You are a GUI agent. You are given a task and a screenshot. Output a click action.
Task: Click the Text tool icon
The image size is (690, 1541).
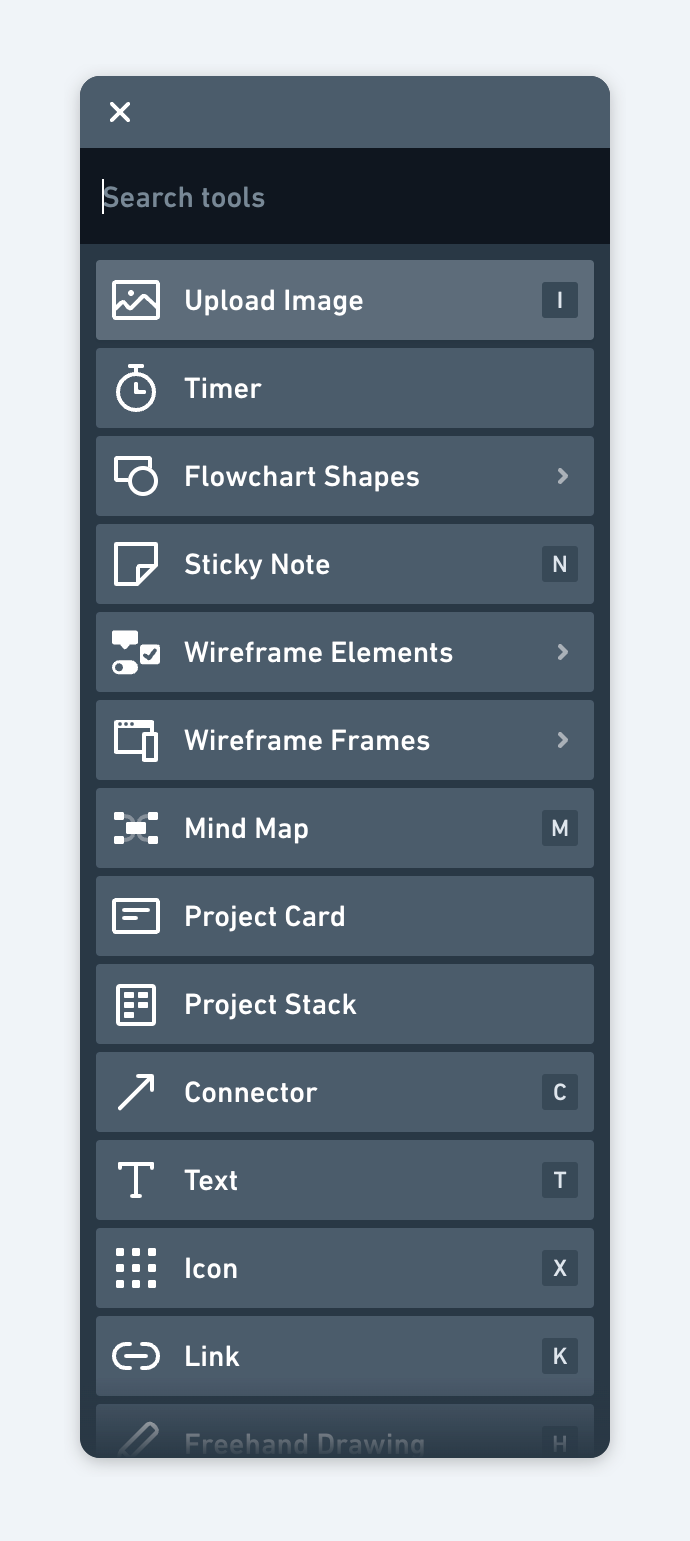coord(136,1179)
